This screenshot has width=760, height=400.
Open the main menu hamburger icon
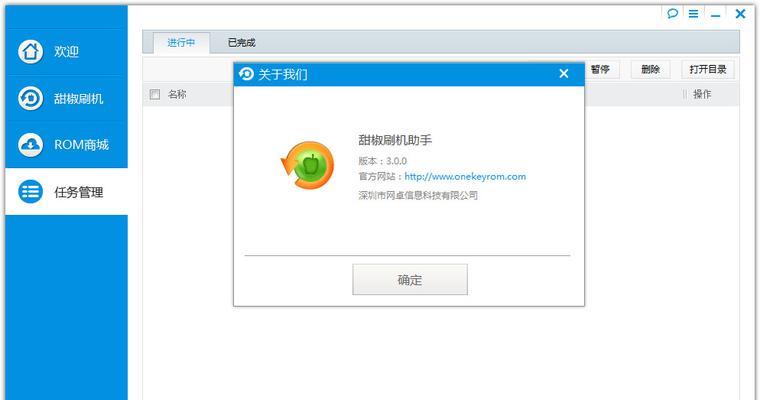coord(694,14)
